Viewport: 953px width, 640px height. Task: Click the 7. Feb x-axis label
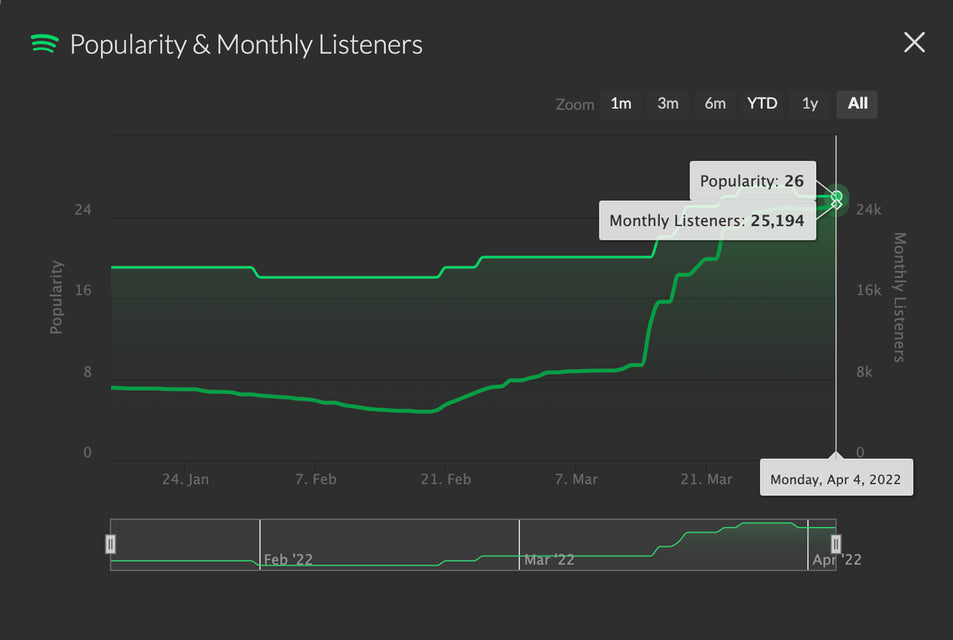coord(315,479)
